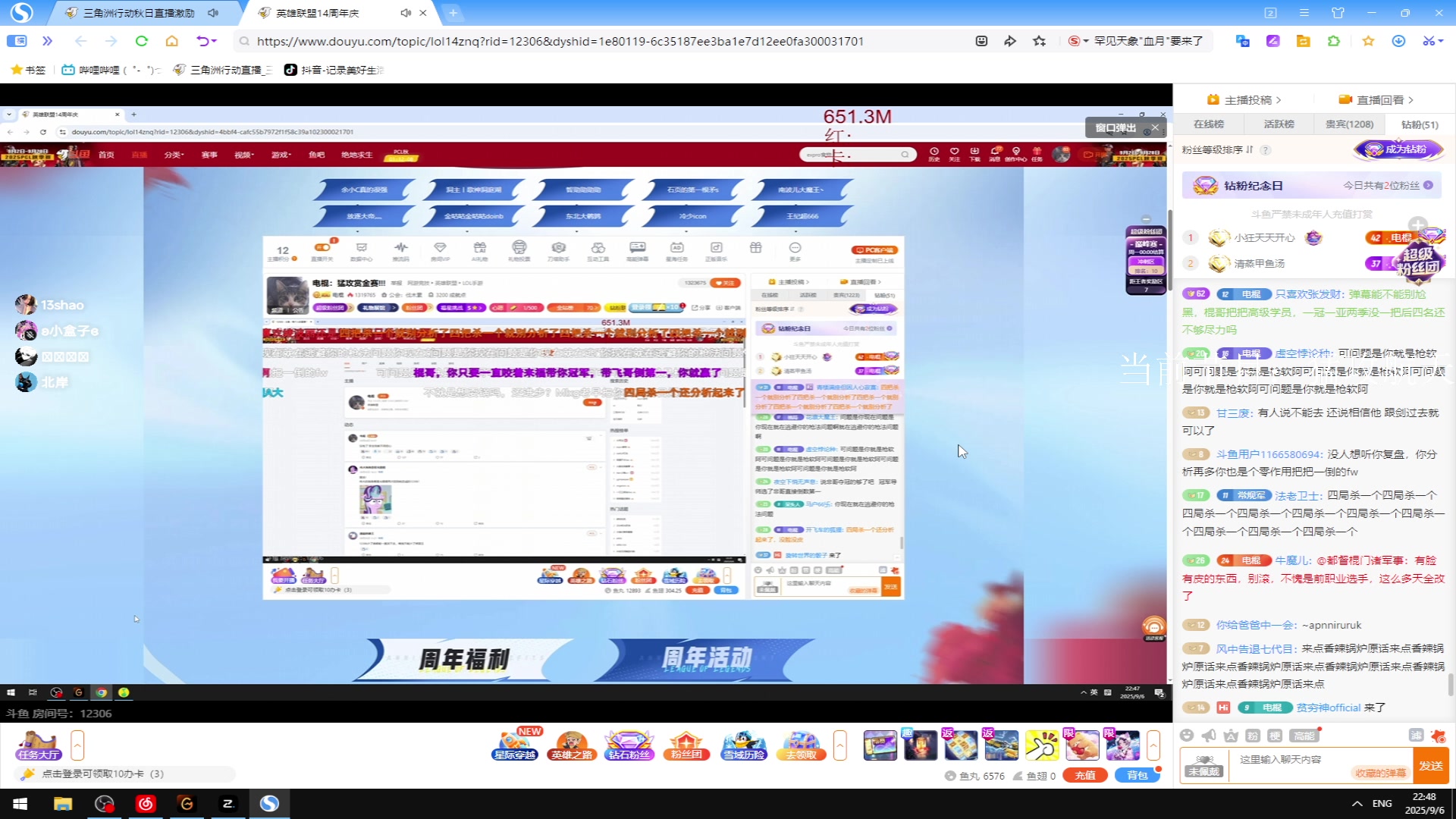Image resolution: width=1456 pixels, height=819 pixels.
Task: Open the green puzzle extensions icon
Action: point(1334,41)
